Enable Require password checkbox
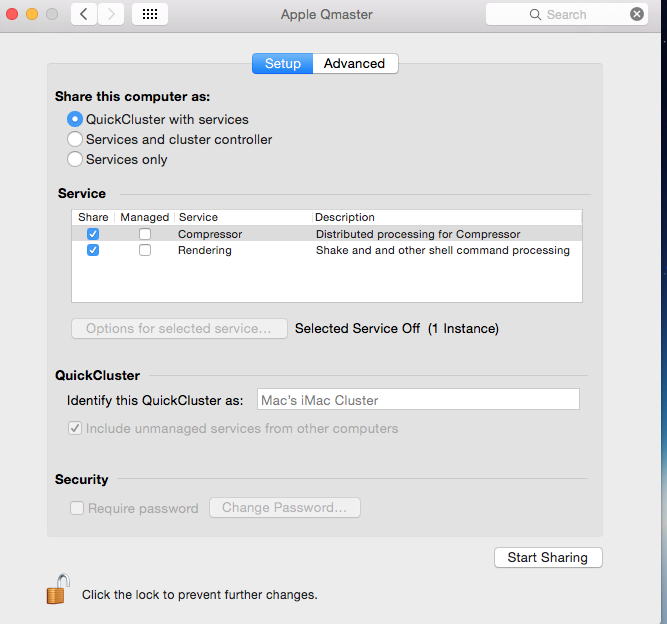Viewport: 667px width, 624px height. click(77, 508)
